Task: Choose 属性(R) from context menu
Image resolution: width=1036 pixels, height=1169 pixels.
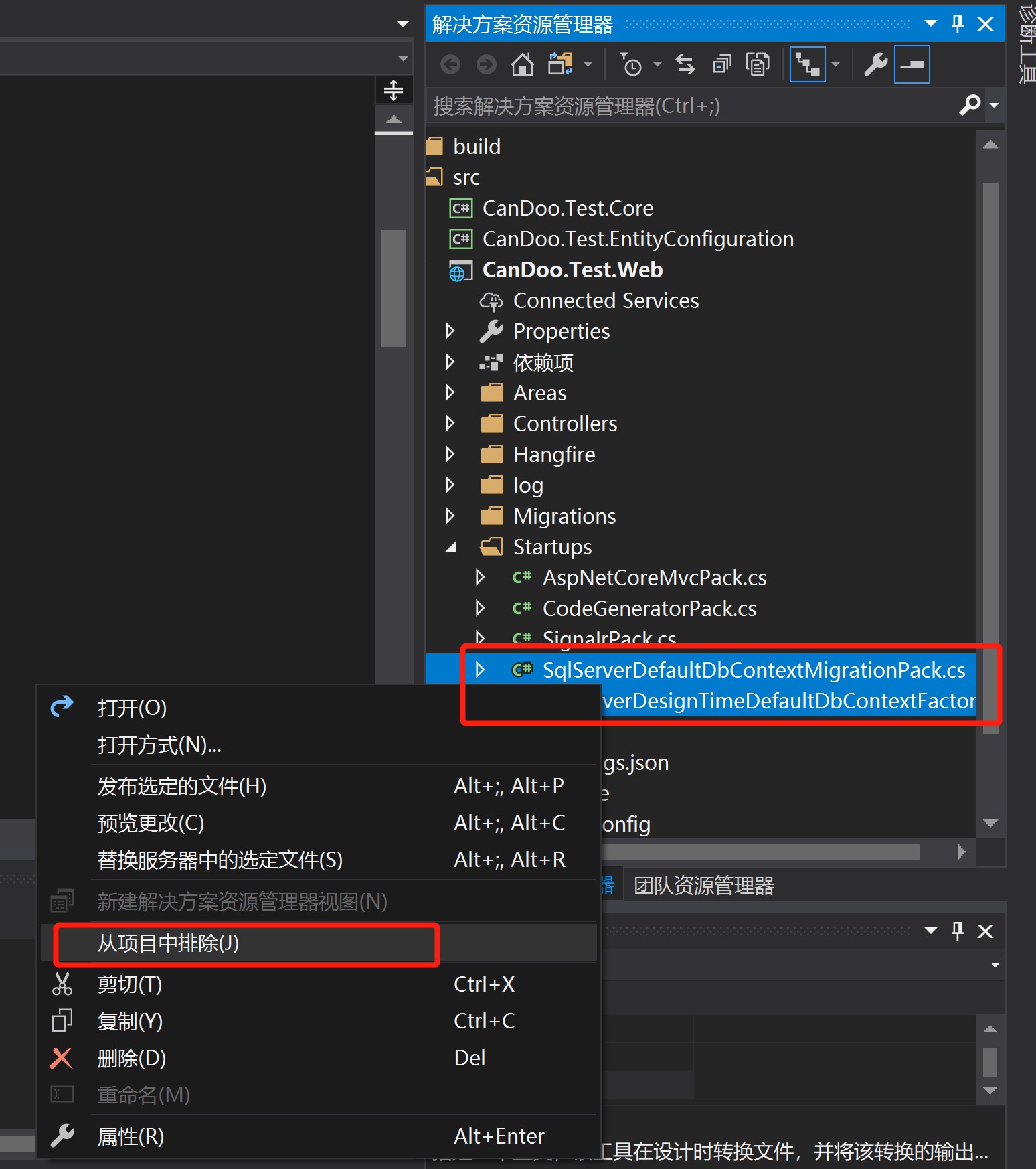Action: (319, 1136)
